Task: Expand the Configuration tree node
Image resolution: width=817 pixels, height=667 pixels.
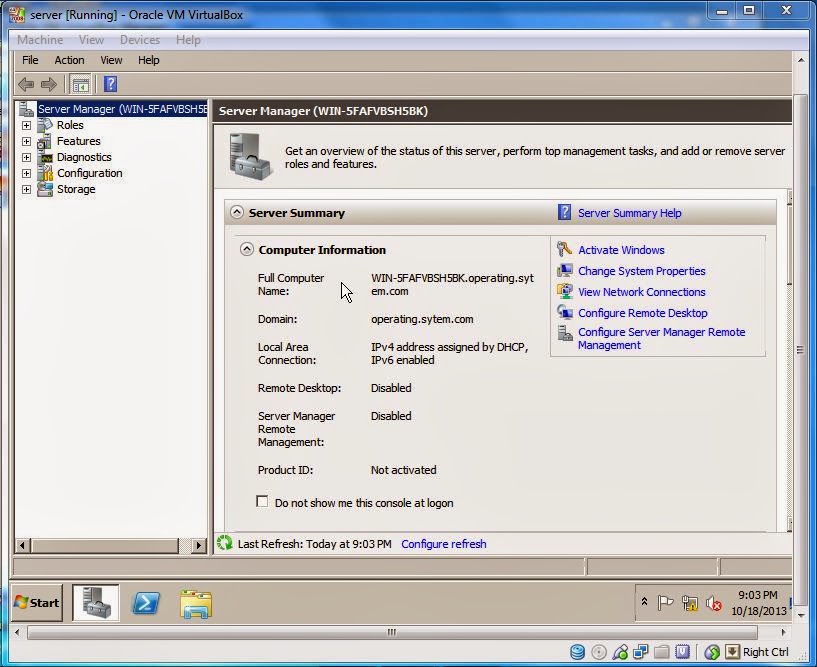Action: (x=26, y=173)
